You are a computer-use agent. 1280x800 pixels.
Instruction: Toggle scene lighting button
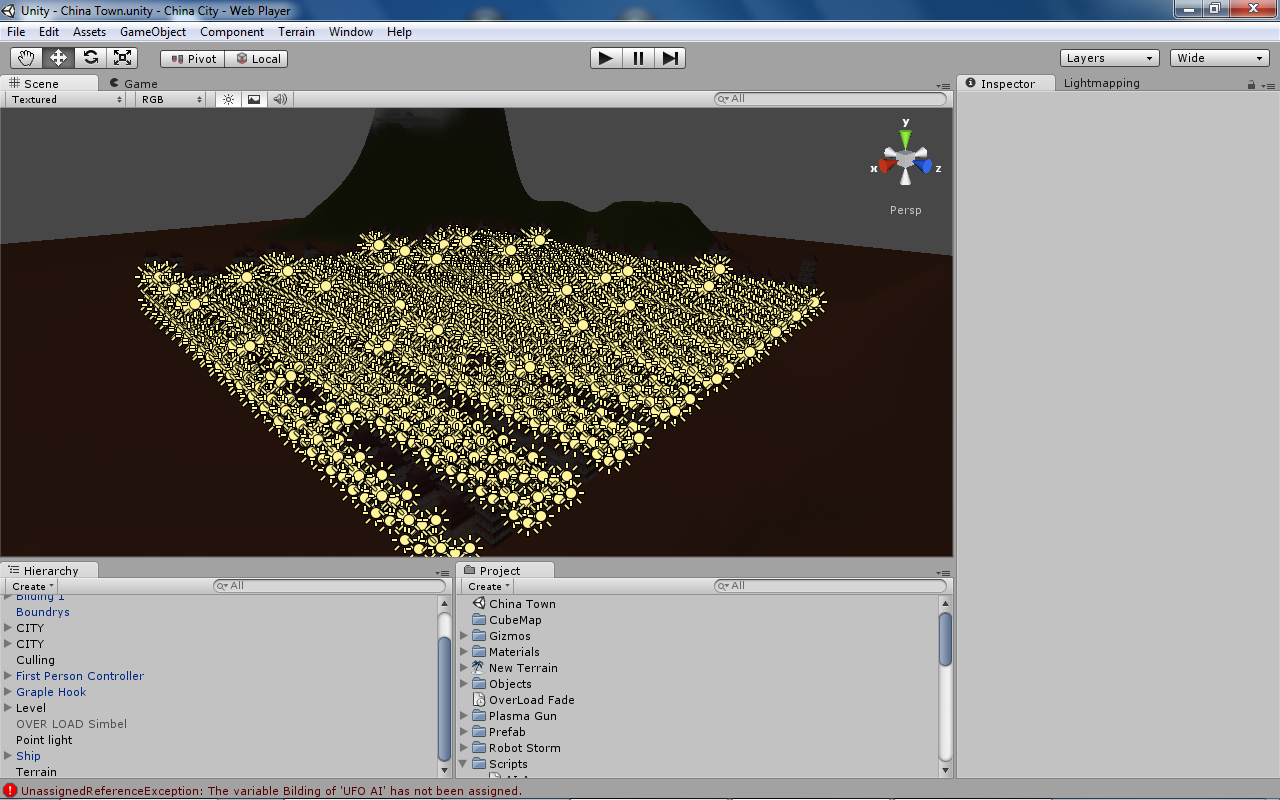pyautogui.click(x=229, y=99)
